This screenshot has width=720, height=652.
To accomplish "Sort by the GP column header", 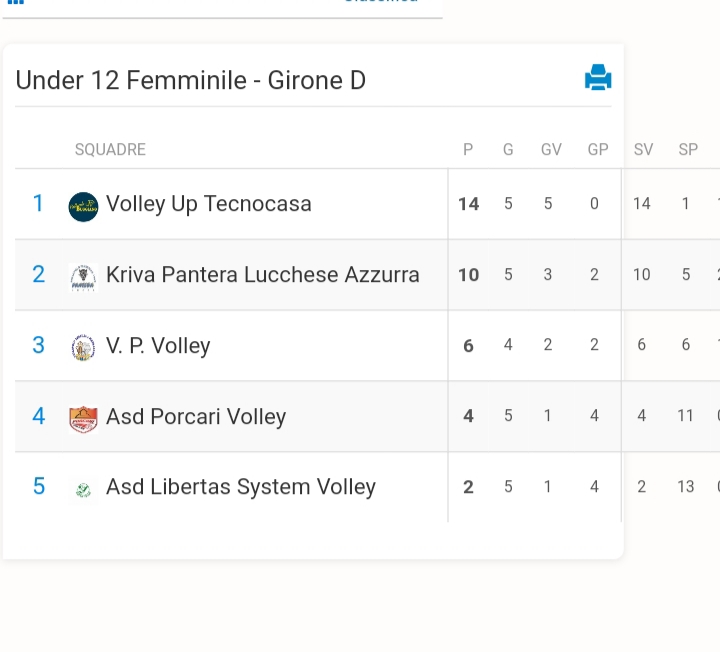I will pyautogui.click(x=598, y=149).
